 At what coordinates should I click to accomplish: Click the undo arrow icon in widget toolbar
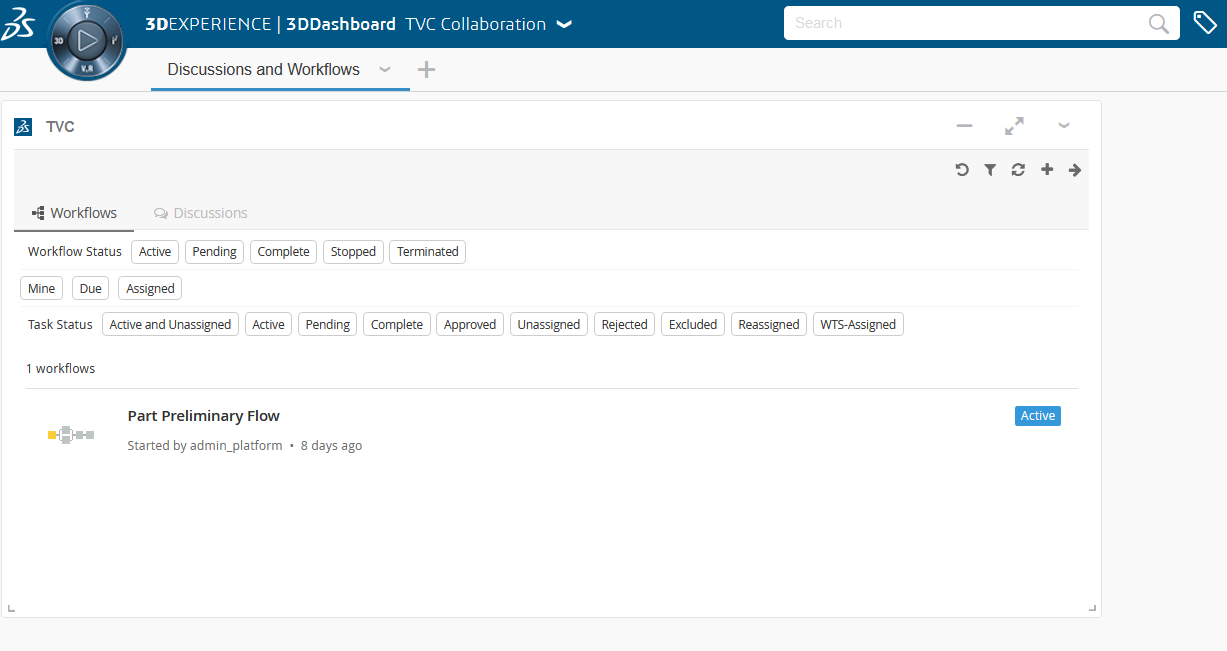click(x=962, y=170)
